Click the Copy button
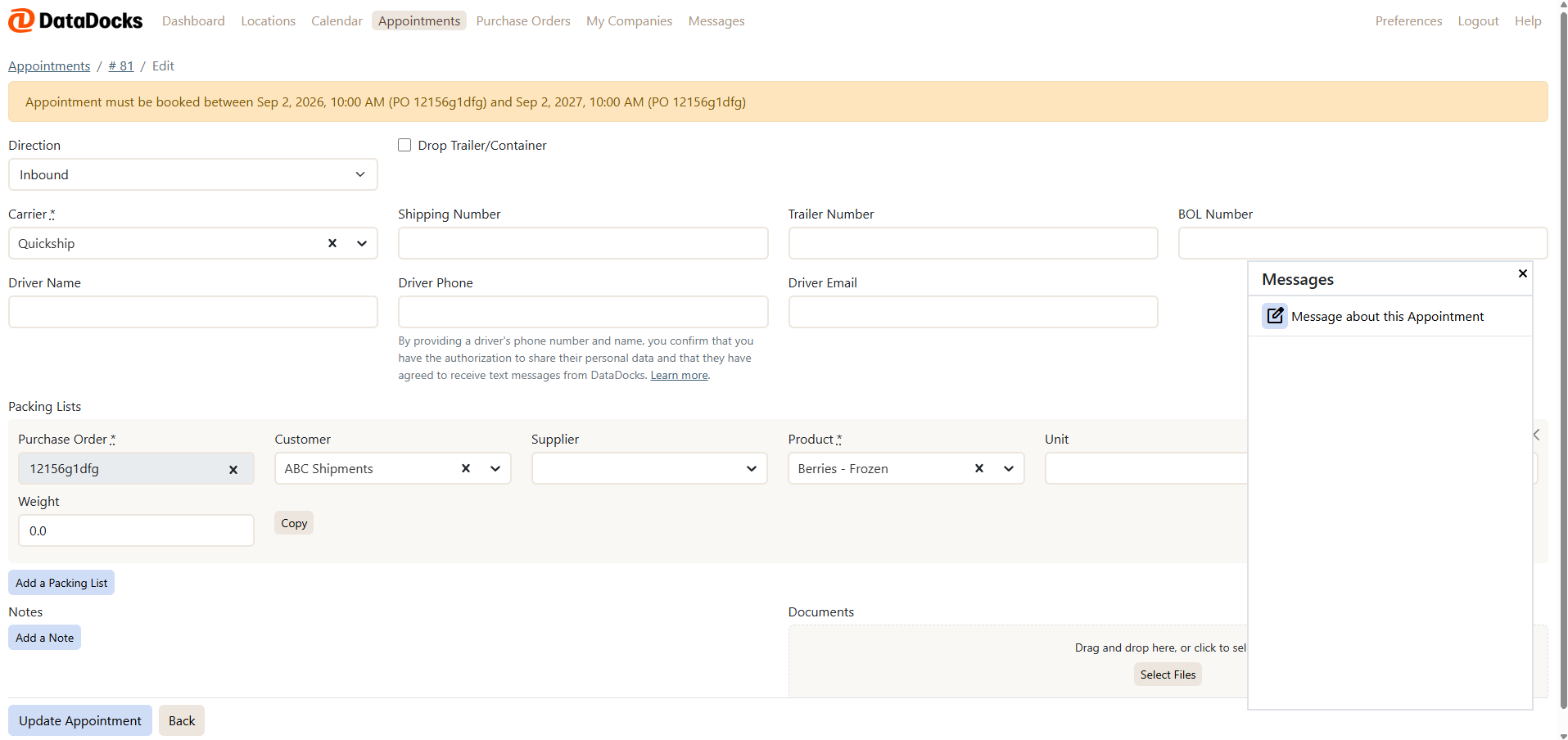 pyautogui.click(x=294, y=523)
